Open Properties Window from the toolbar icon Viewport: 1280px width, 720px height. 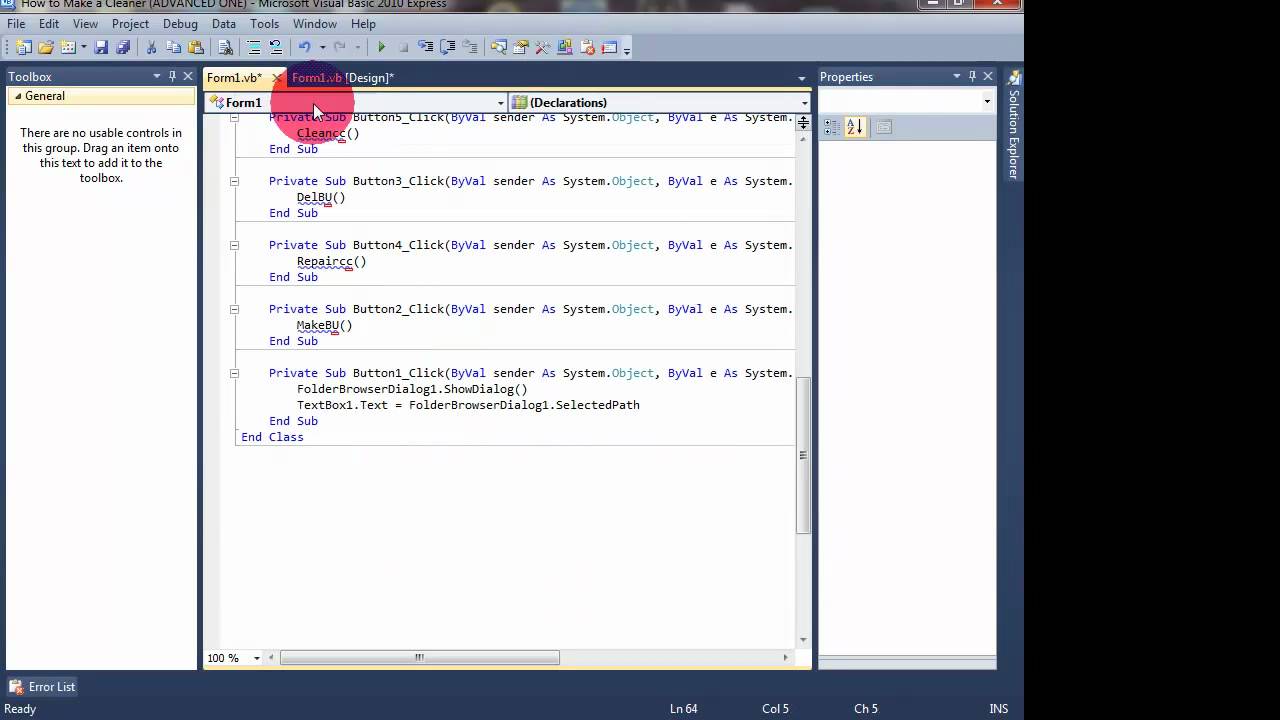[520, 47]
